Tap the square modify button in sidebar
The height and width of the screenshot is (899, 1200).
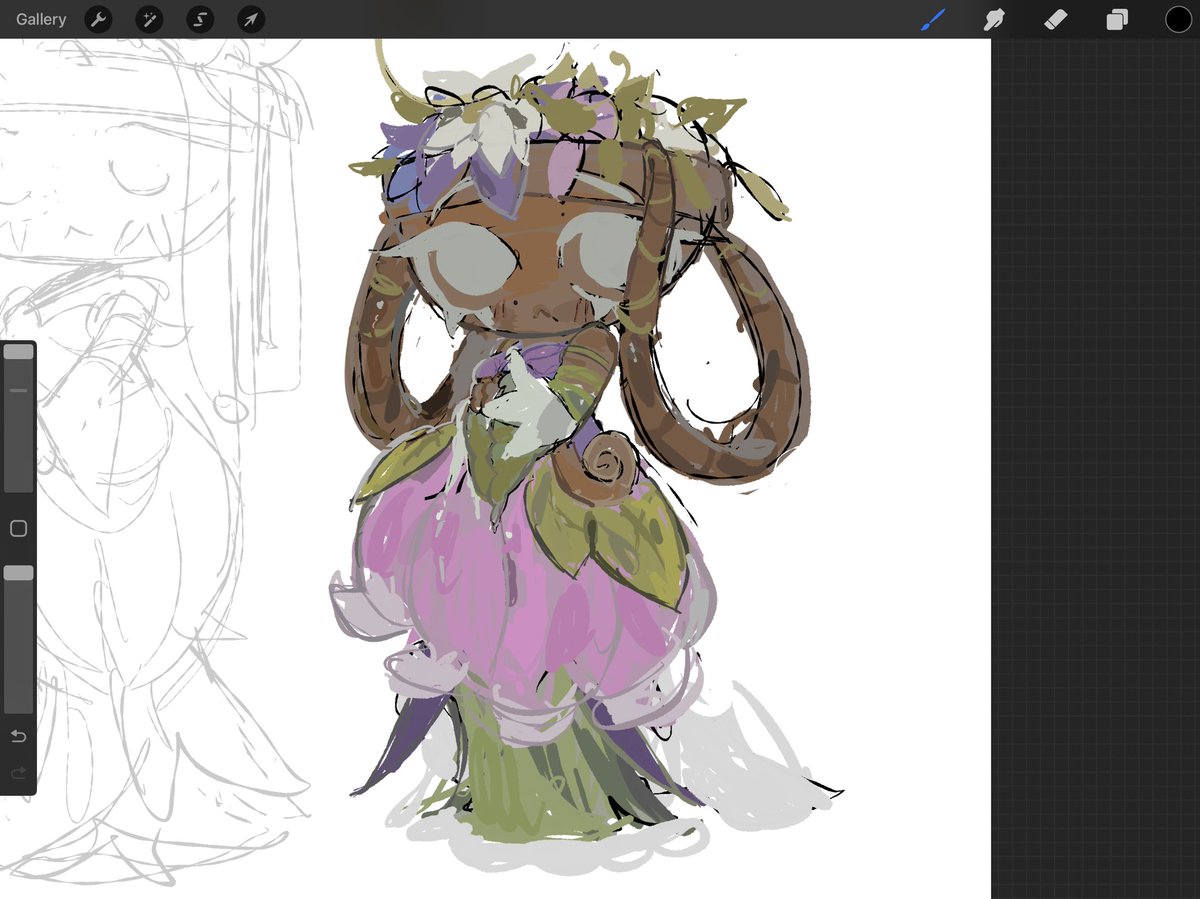[x=18, y=529]
